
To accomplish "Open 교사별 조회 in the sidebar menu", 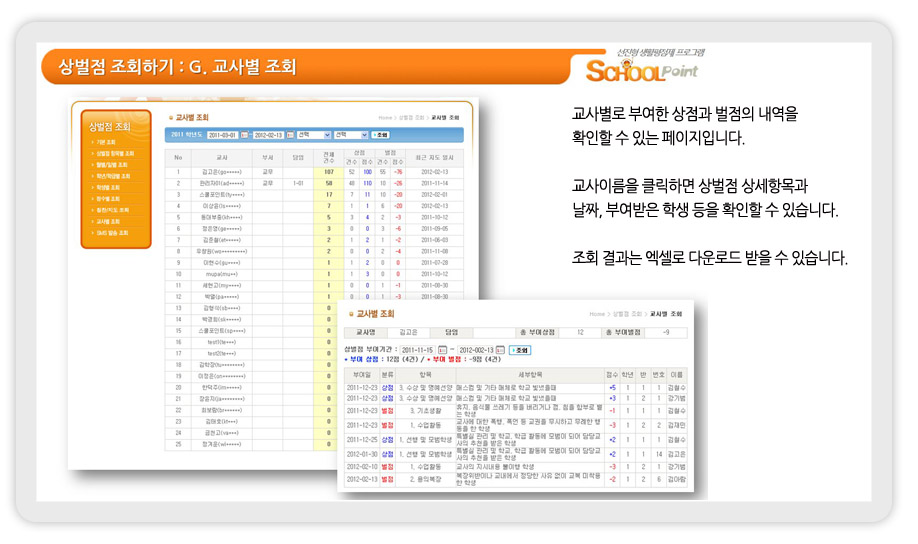I will click(107, 221).
